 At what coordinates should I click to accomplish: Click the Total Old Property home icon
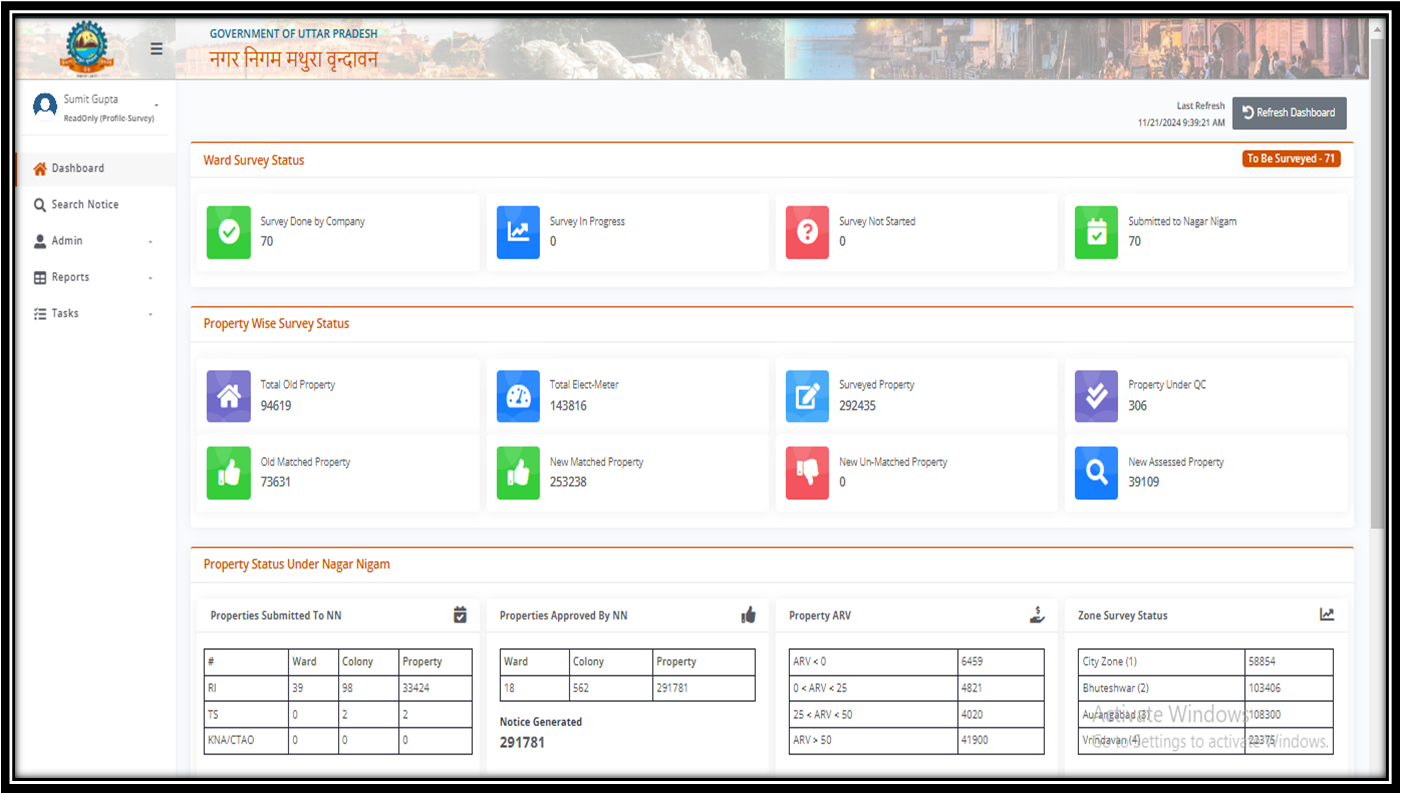coord(229,396)
